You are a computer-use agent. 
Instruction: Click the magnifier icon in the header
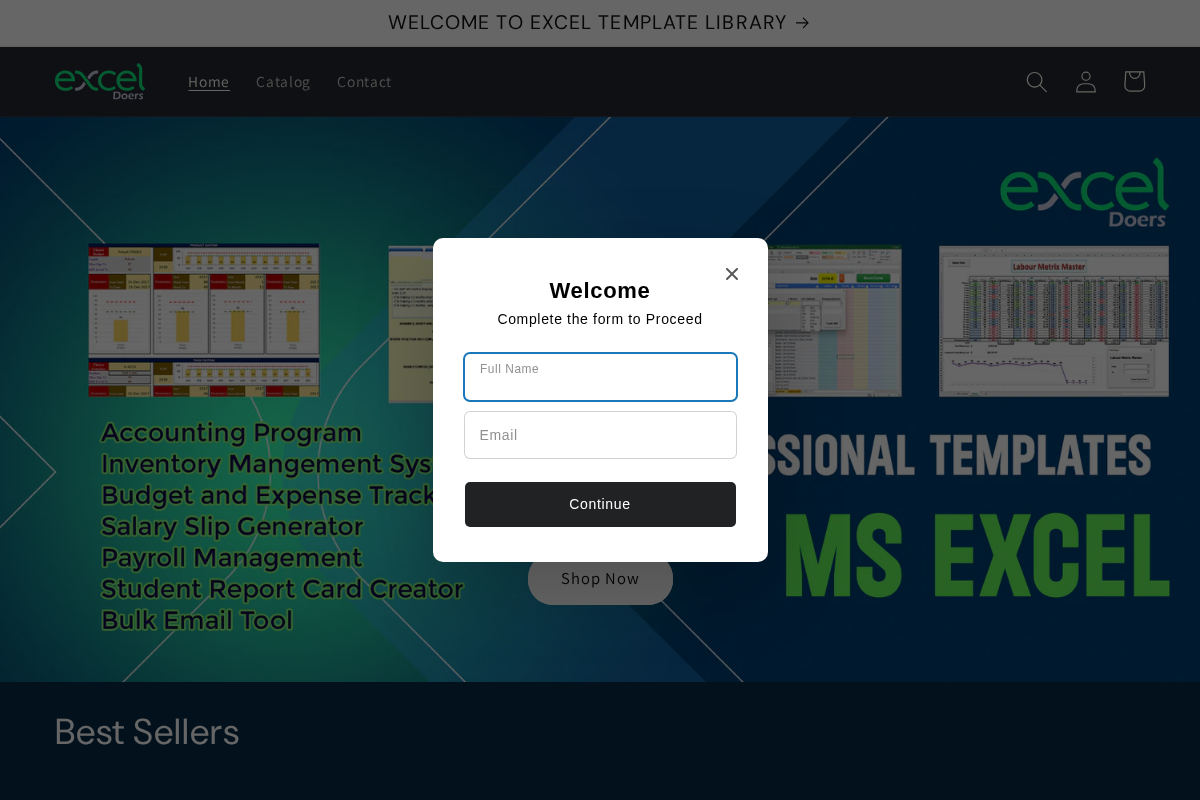point(1036,81)
